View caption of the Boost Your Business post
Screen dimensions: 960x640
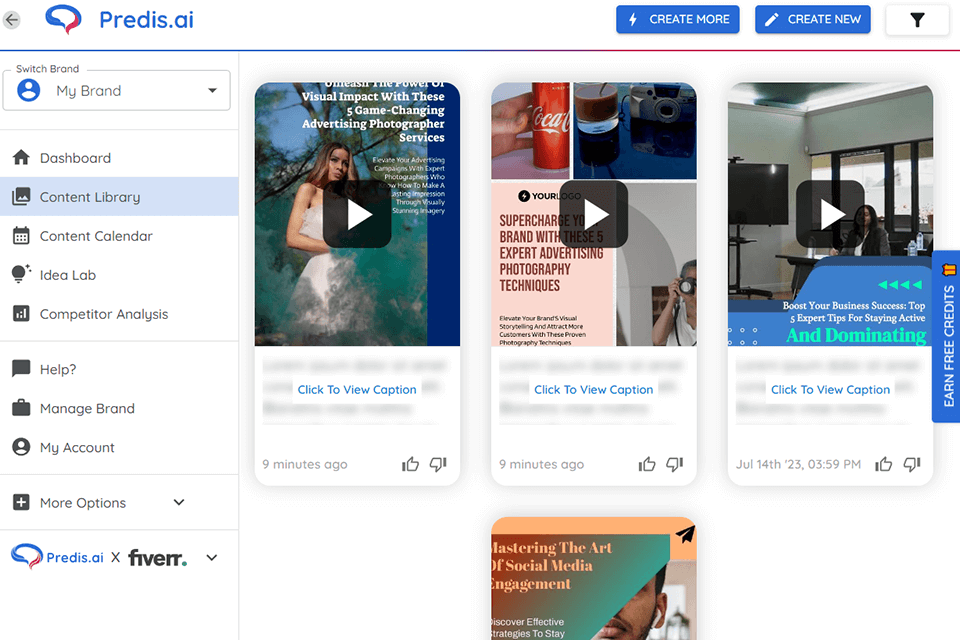pyautogui.click(x=830, y=390)
